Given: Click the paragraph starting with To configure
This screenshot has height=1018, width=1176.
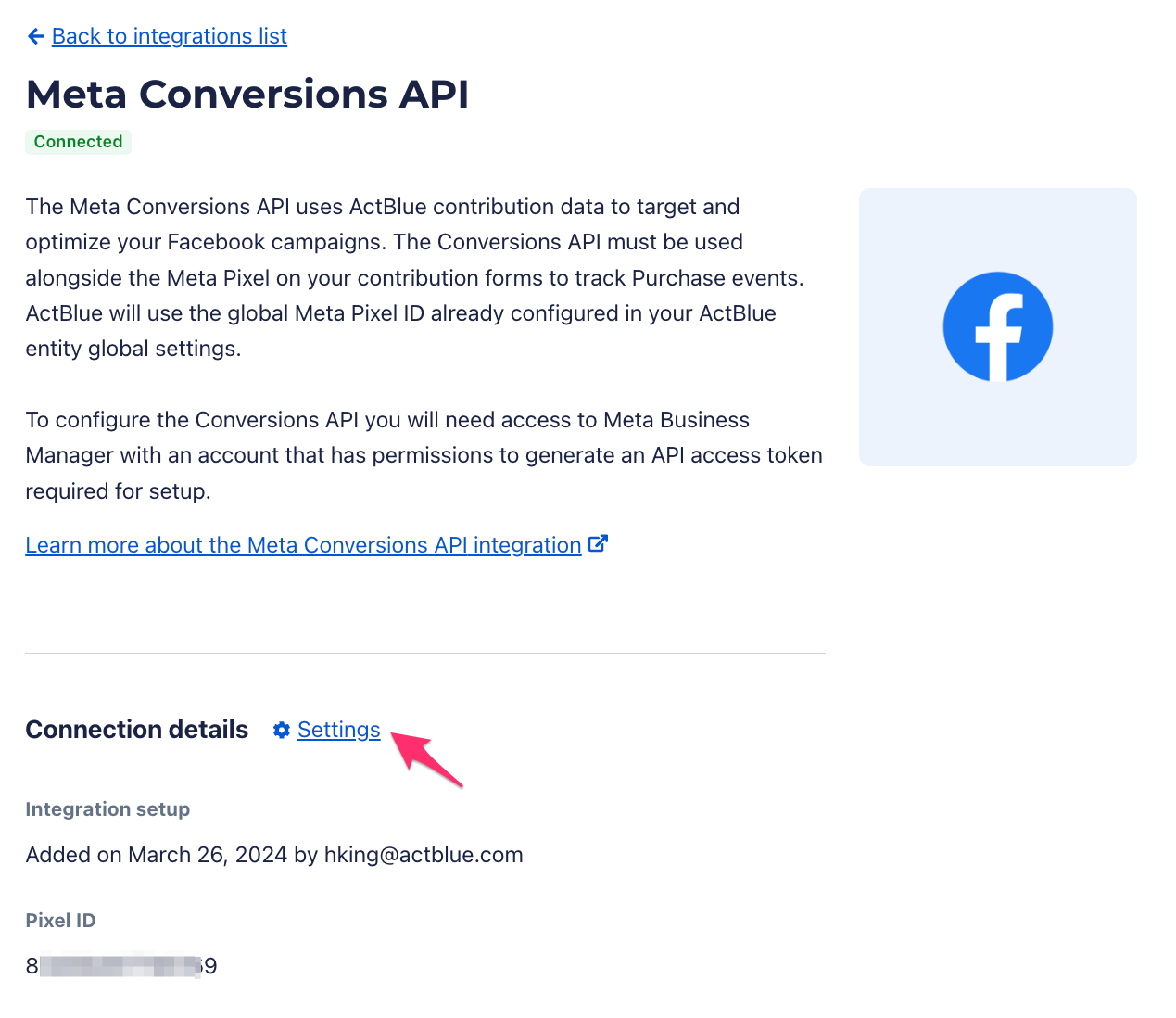Looking at the screenshot, I should click(424, 455).
